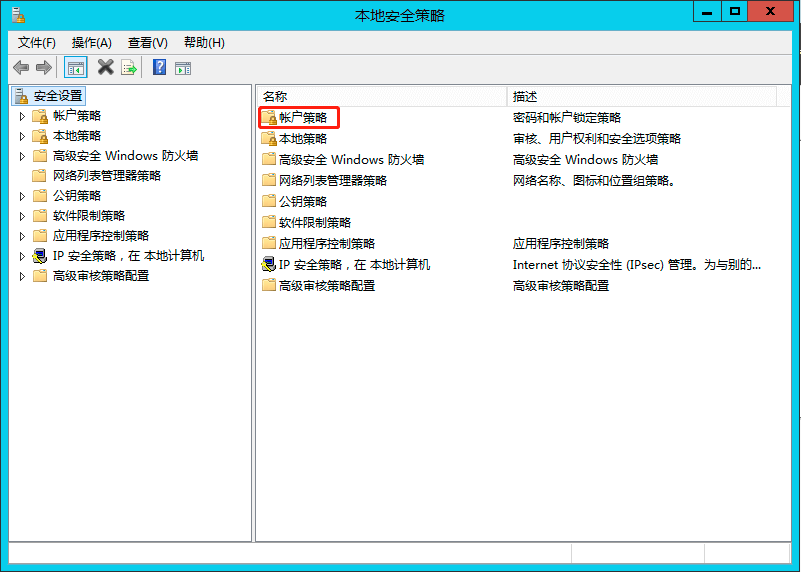Click the tree's IP 安全策略 computer icon
This screenshot has width=801, height=572.
[40, 256]
